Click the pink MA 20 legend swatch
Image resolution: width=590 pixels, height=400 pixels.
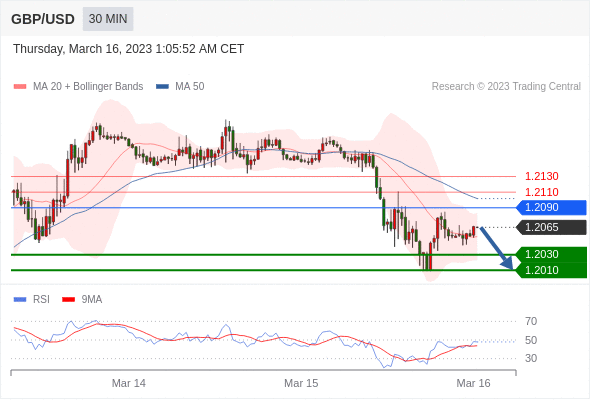coord(20,87)
